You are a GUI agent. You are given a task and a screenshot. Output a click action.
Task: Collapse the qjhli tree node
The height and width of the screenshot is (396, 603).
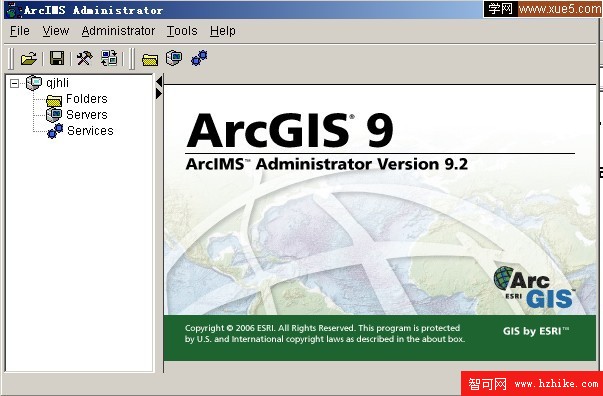[14, 83]
